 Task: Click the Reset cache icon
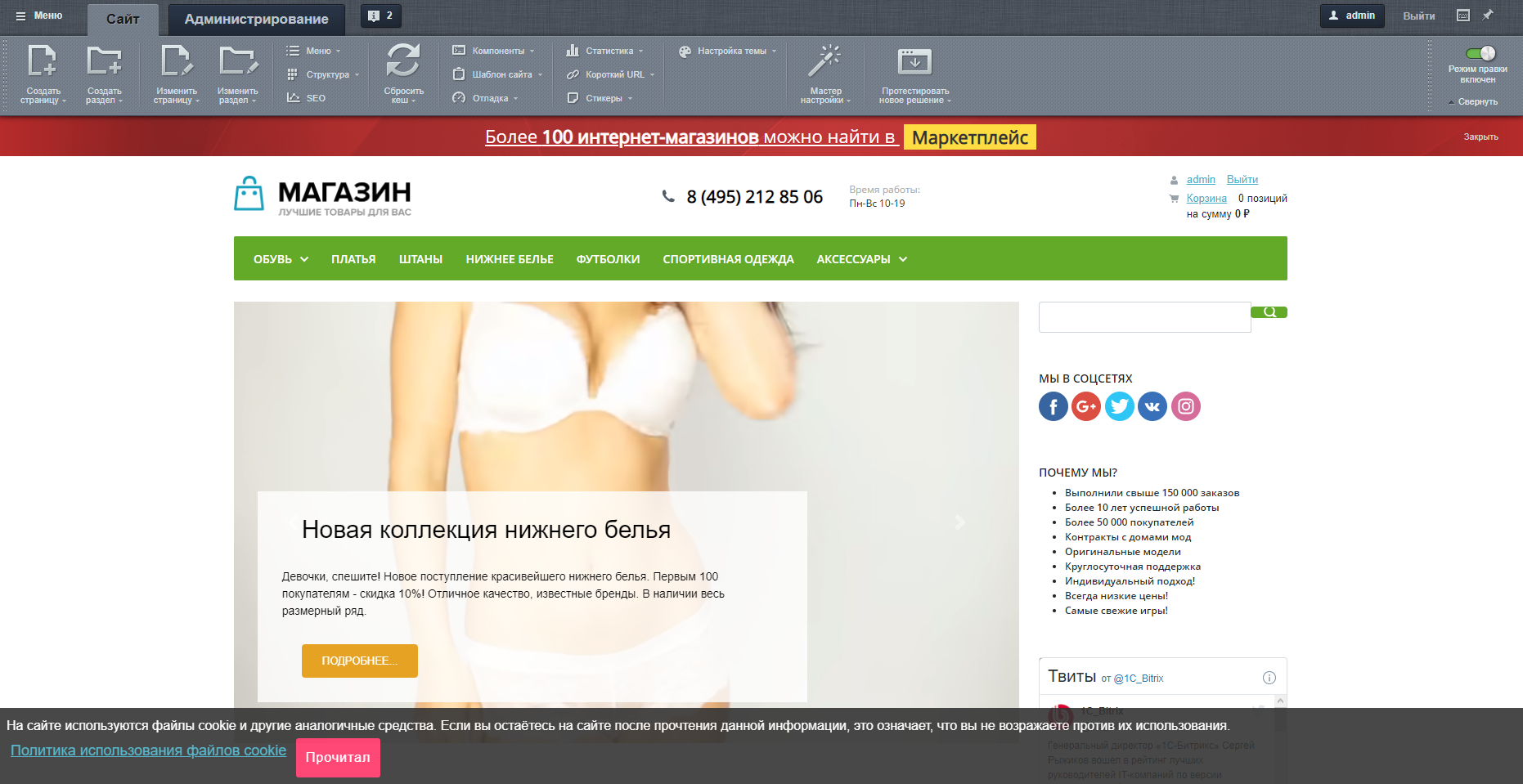[x=403, y=62]
